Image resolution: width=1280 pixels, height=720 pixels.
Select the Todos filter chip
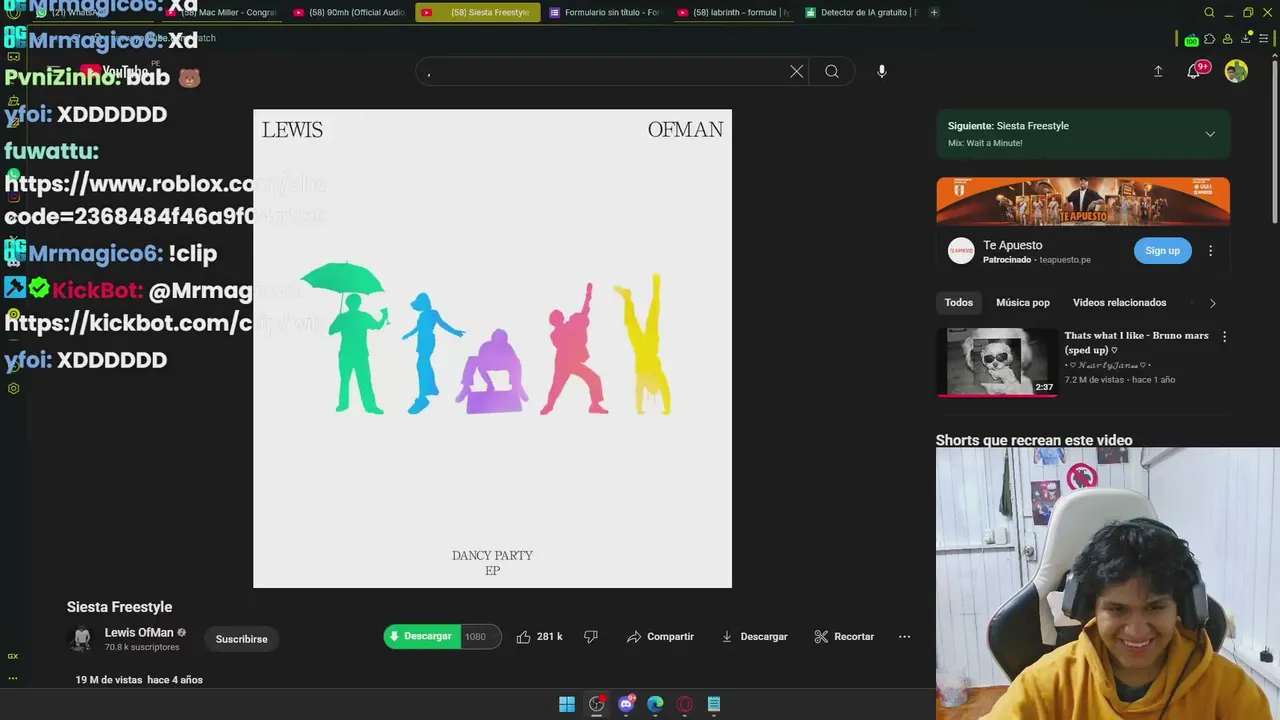point(959,303)
